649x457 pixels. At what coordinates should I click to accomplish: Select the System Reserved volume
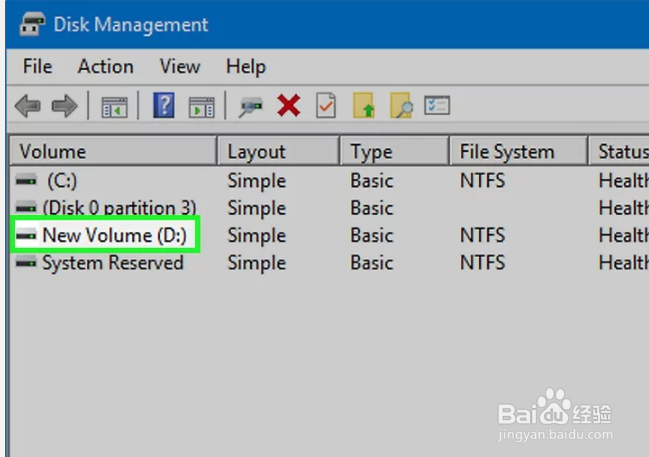[x=113, y=263]
